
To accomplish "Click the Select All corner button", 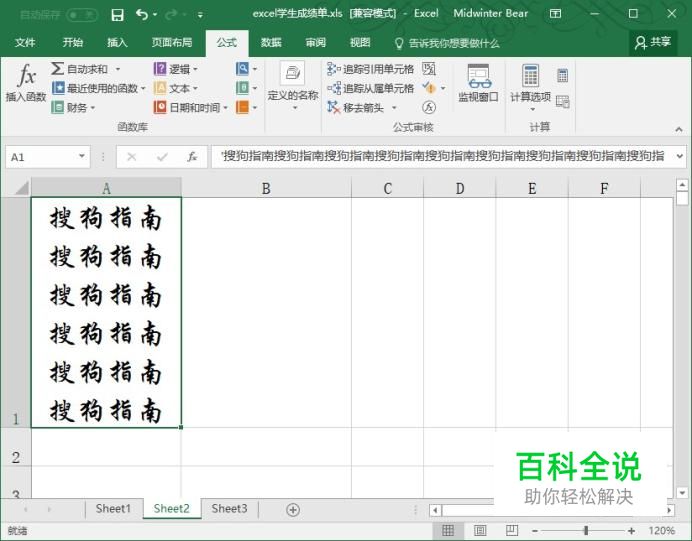I will coord(20,188).
